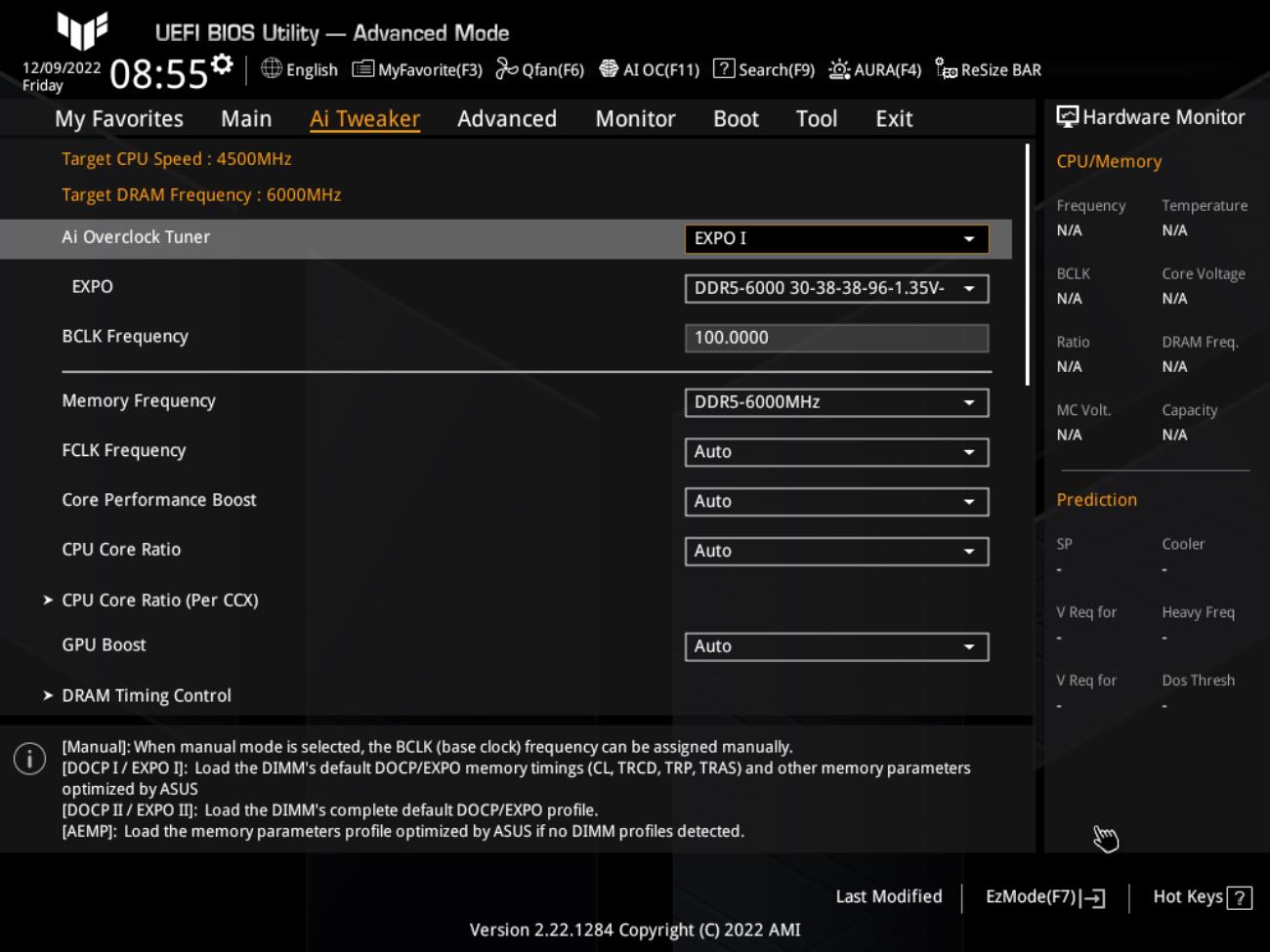
Task: Toggle ReSize BAR icon
Action: pyautogui.click(x=946, y=68)
